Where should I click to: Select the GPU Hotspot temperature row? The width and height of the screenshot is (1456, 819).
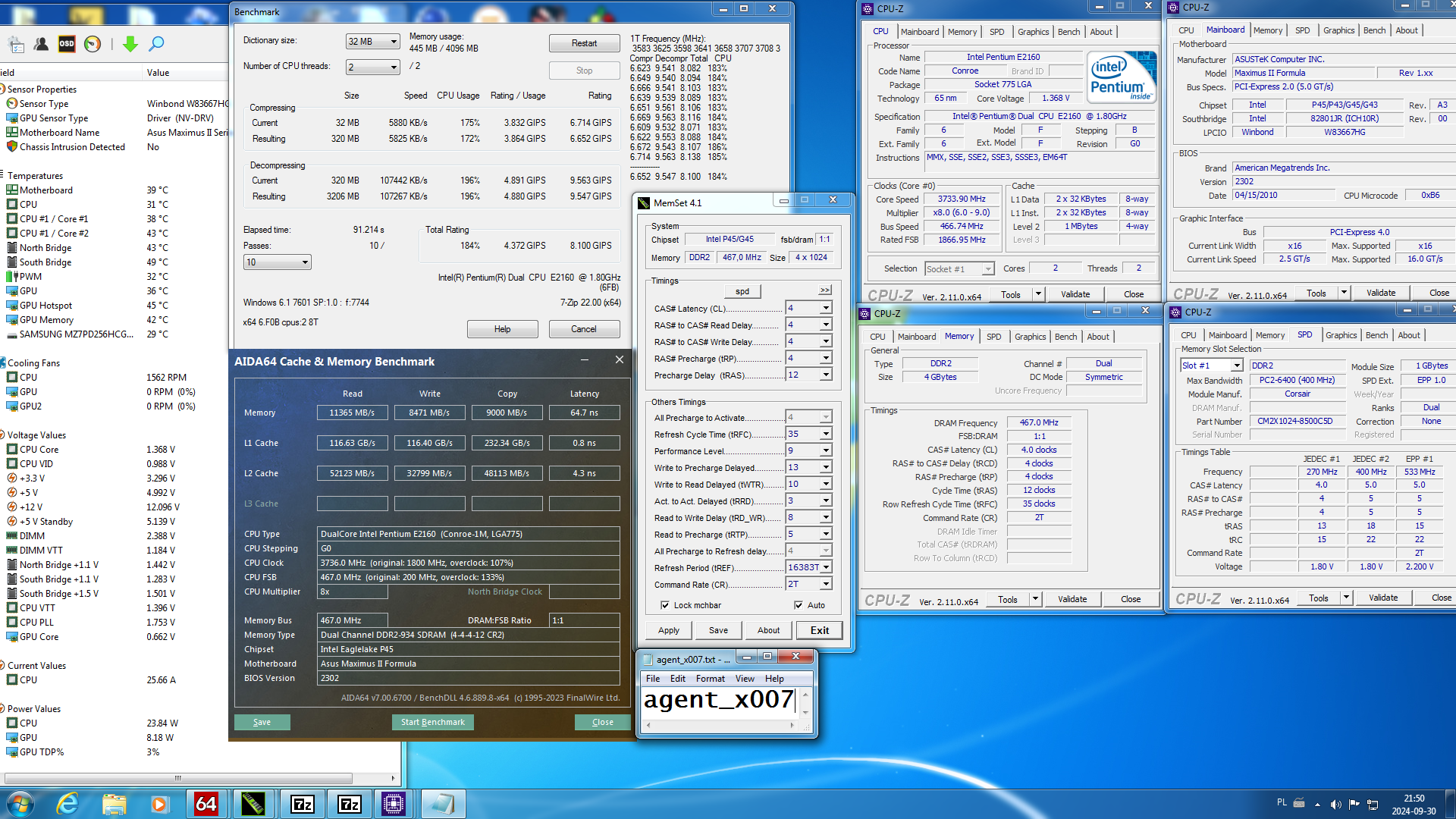tap(114, 306)
